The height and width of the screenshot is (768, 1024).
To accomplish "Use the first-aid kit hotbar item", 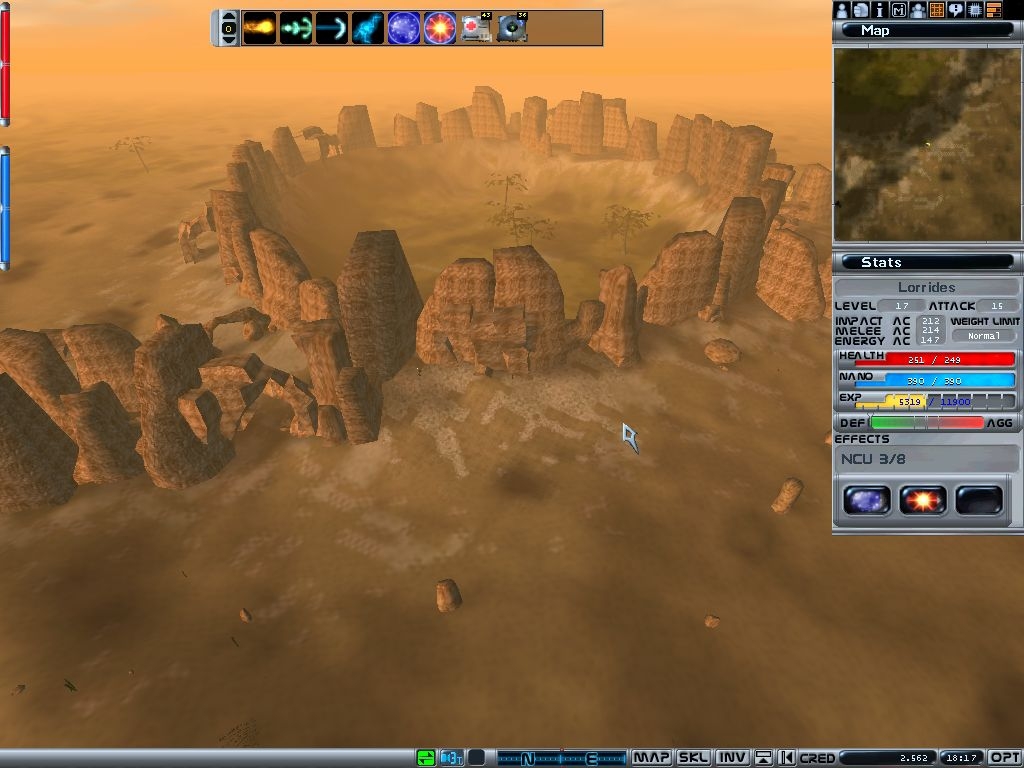I will pyautogui.click(x=476, y=27).
